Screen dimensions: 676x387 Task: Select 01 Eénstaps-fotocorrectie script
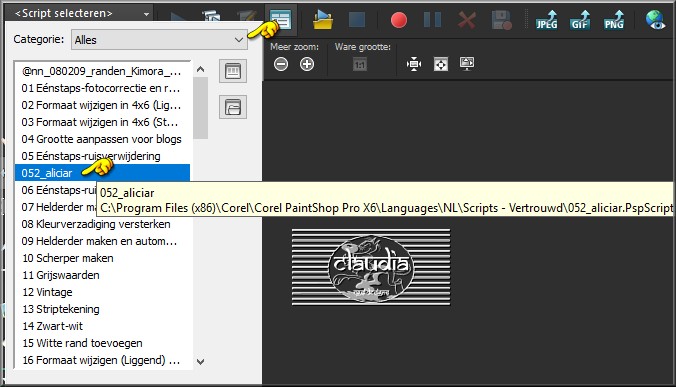point(103,88)
